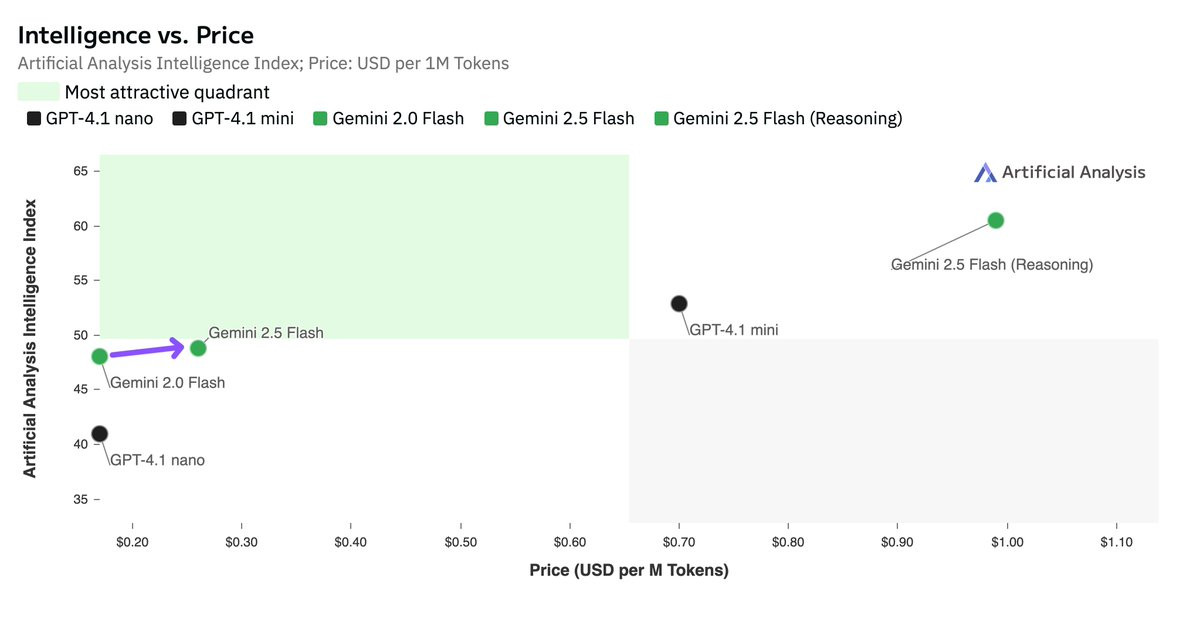
Task: Toggle Gemini 2.5 Flash legend entry
Action: [559, 118]
